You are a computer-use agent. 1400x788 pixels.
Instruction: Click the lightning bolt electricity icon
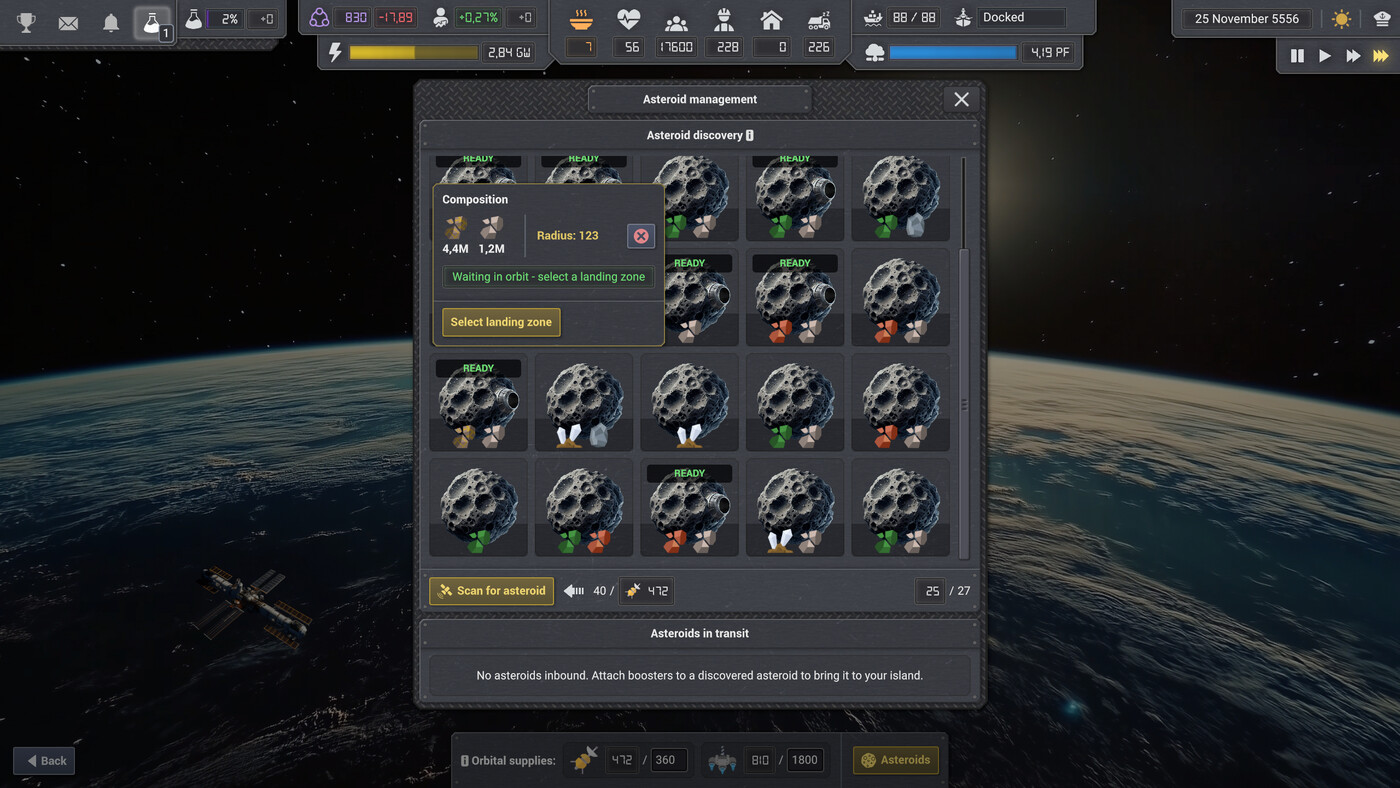point(335,52)
